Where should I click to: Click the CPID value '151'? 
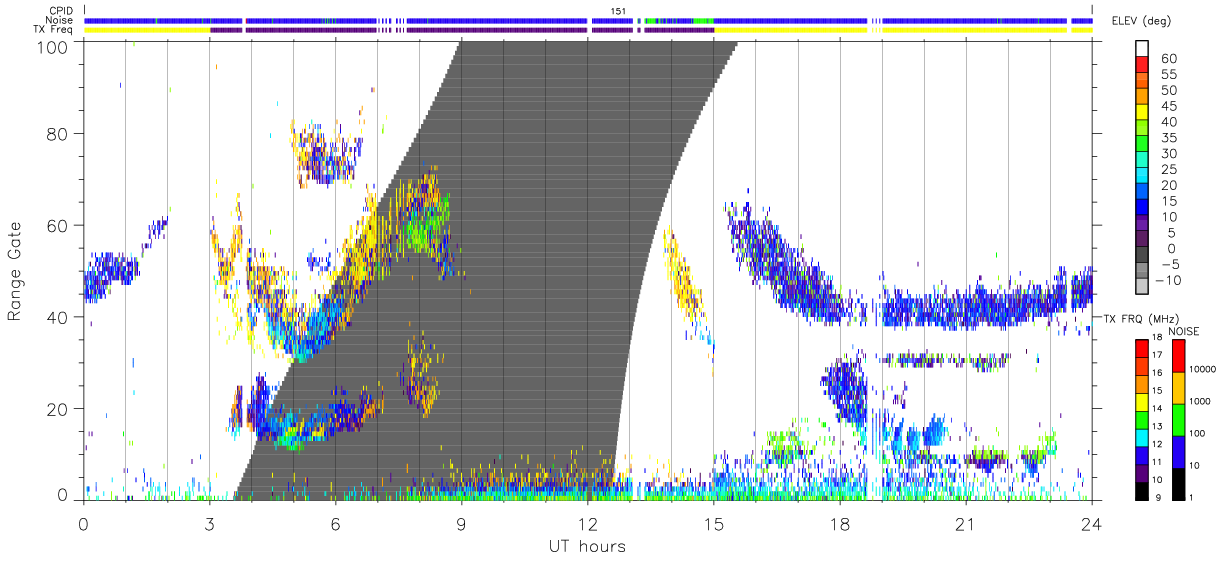click(x=619, y=11)
